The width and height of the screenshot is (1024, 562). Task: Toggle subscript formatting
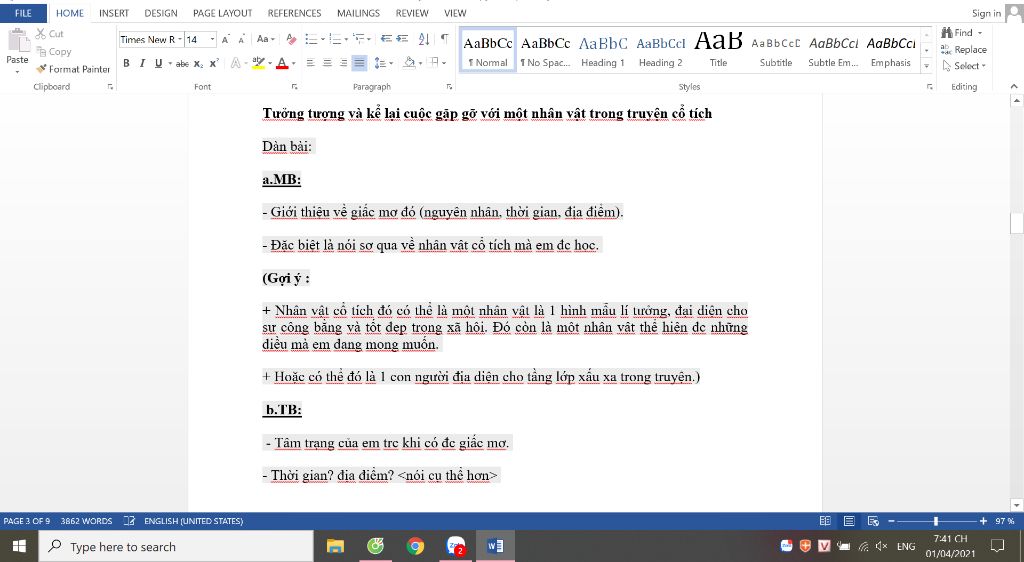coord(198,63)
